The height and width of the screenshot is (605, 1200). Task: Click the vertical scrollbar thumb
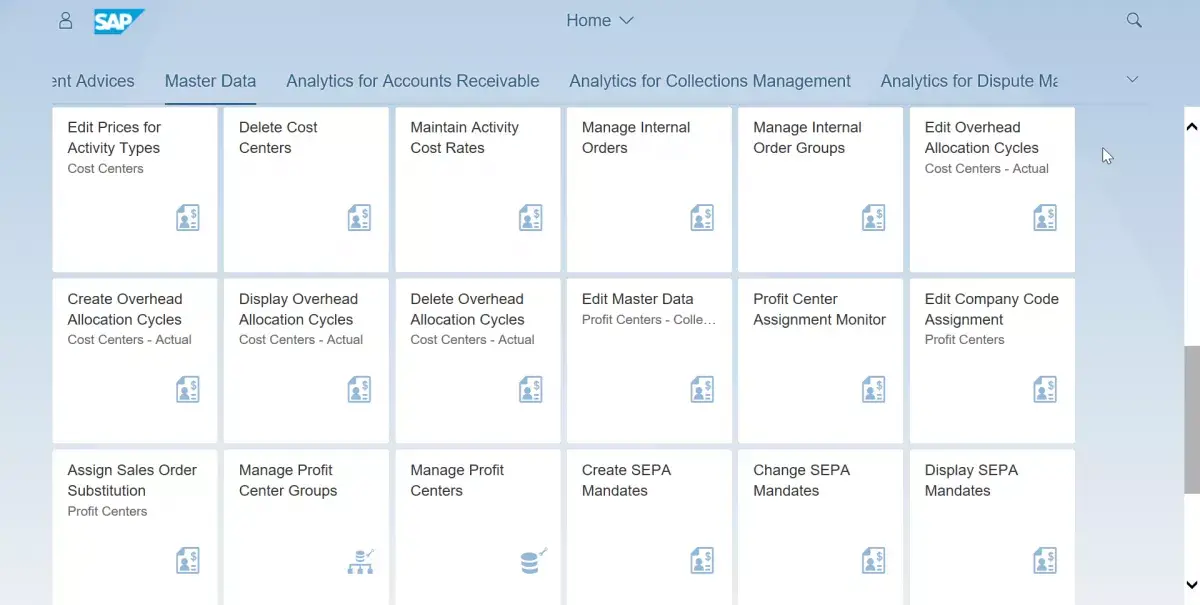point(1192,420)
